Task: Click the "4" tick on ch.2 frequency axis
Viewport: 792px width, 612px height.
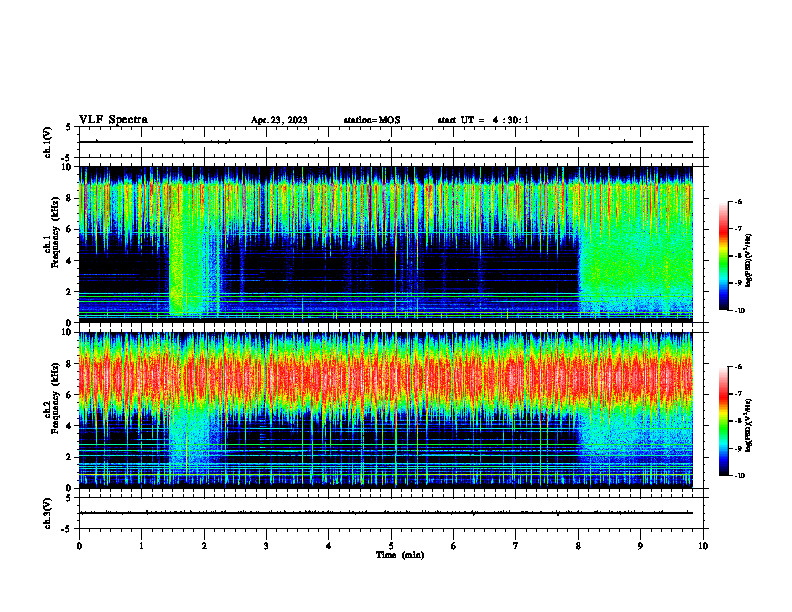Action: pyautogui.click(x=70, y=426)
